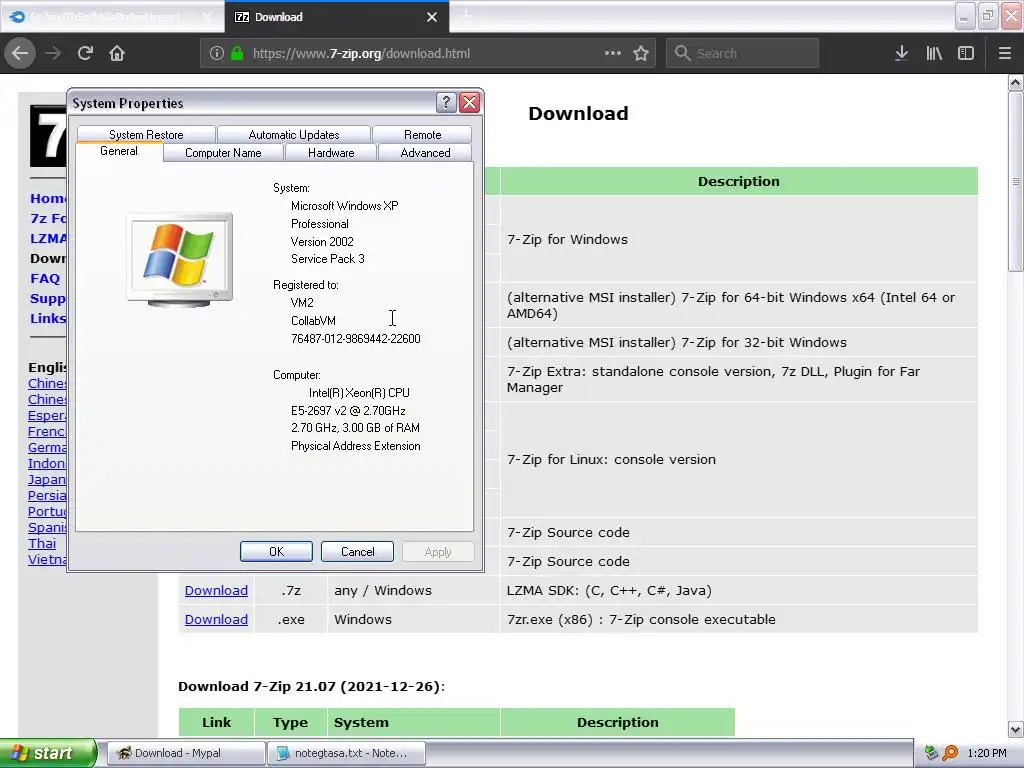Click 'Download 7-Zip 21.07 (2021-12-26)' heading
The height and width of the screenshot is (768, 1024).
311,686
